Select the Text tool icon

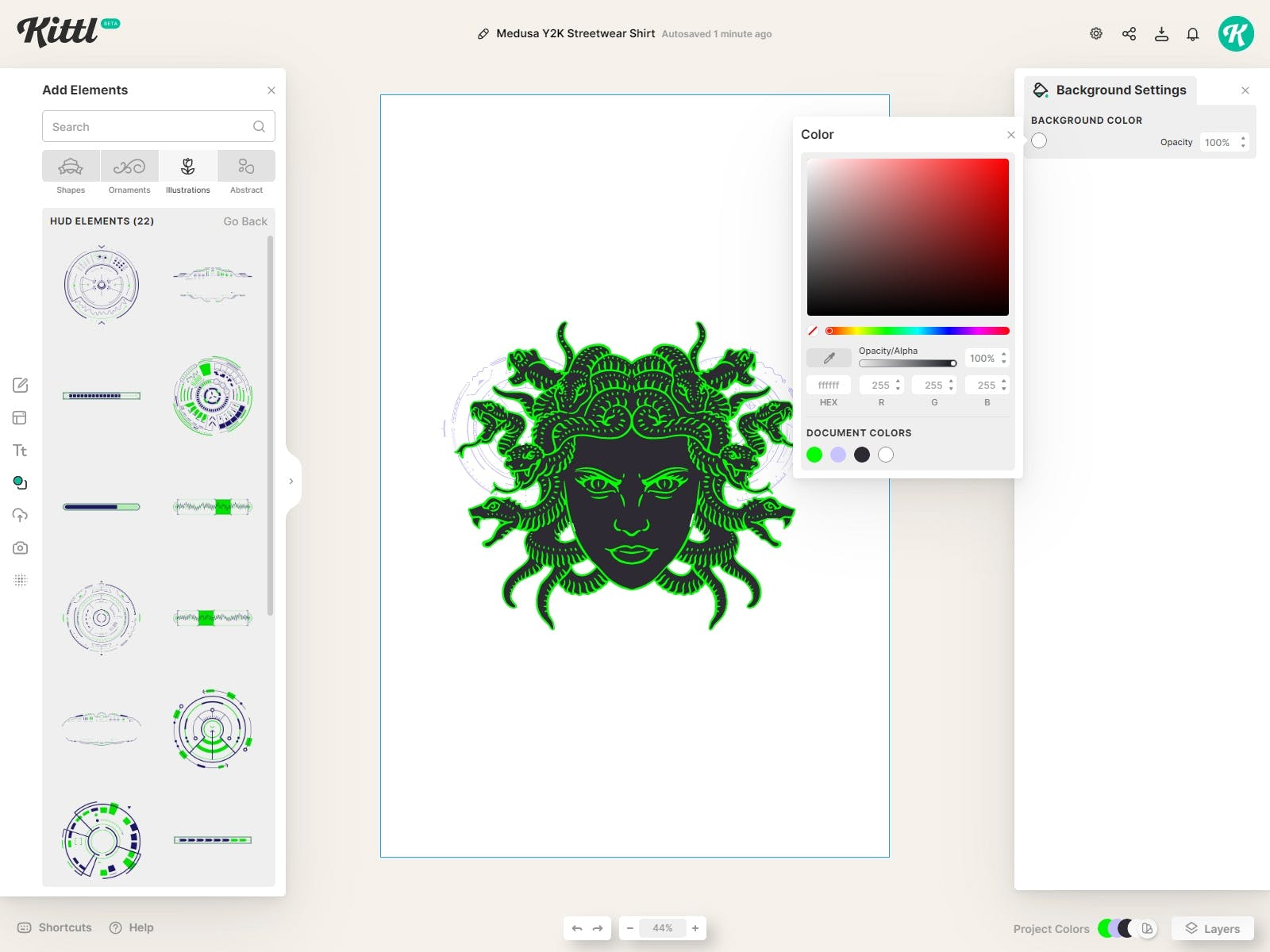(21, 450)
